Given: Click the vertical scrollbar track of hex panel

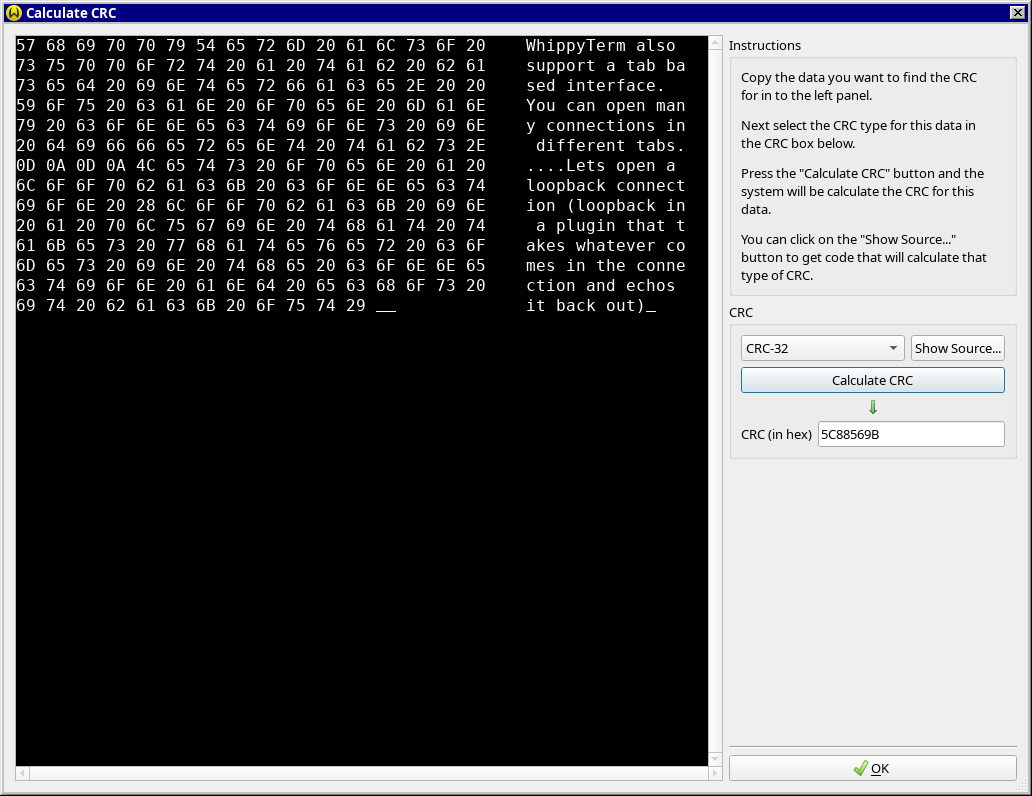Looking at the screenshot, I should tap(715, 400).
